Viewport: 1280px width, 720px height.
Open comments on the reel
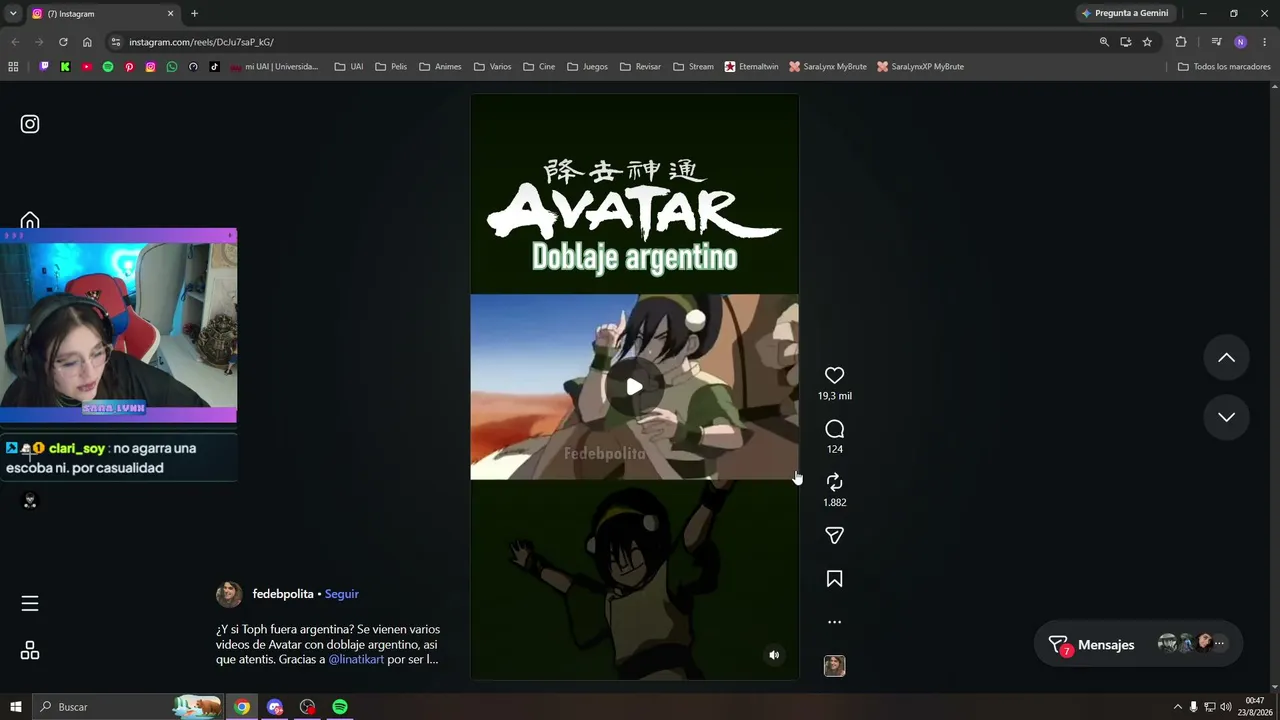[x=834, y=429]
